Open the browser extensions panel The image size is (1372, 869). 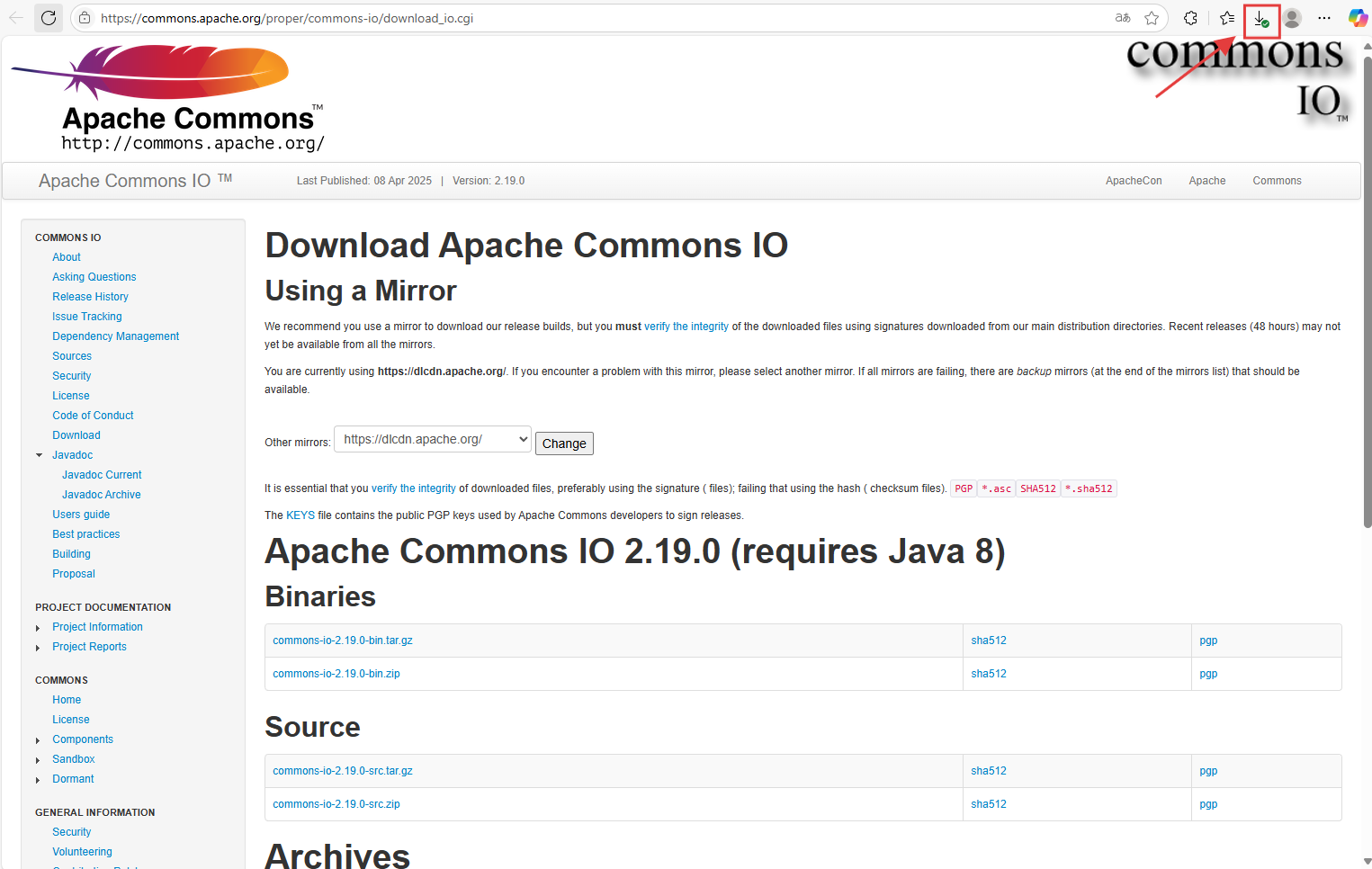1189,18
